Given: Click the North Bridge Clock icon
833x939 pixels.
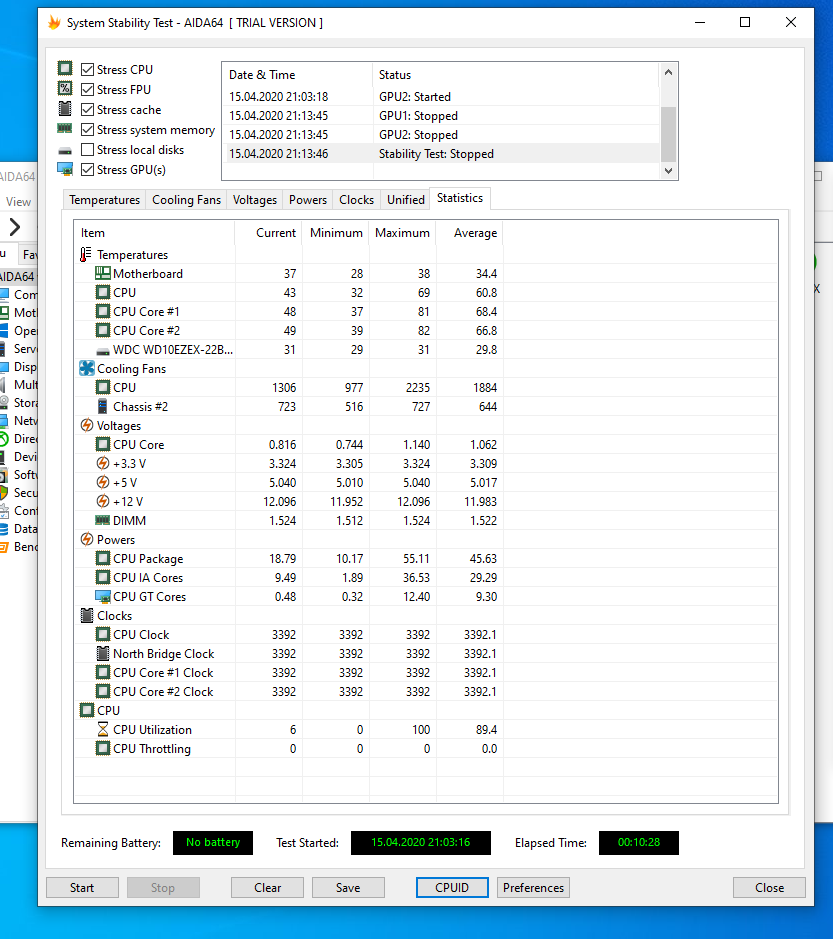Looking at the screenshot, I should [102, 653].
